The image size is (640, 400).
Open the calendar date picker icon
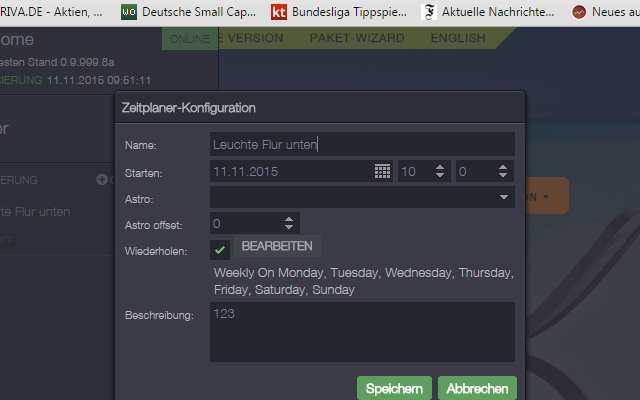(382, 171)
